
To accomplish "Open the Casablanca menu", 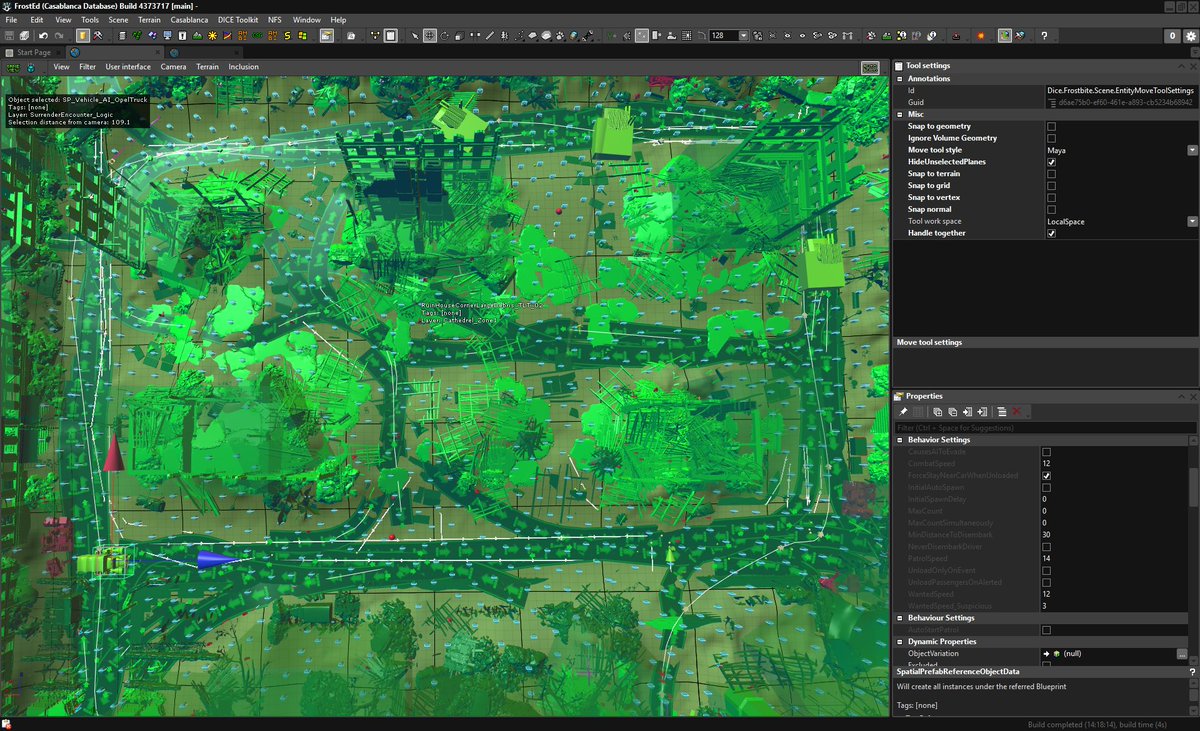I will (189, 20).
